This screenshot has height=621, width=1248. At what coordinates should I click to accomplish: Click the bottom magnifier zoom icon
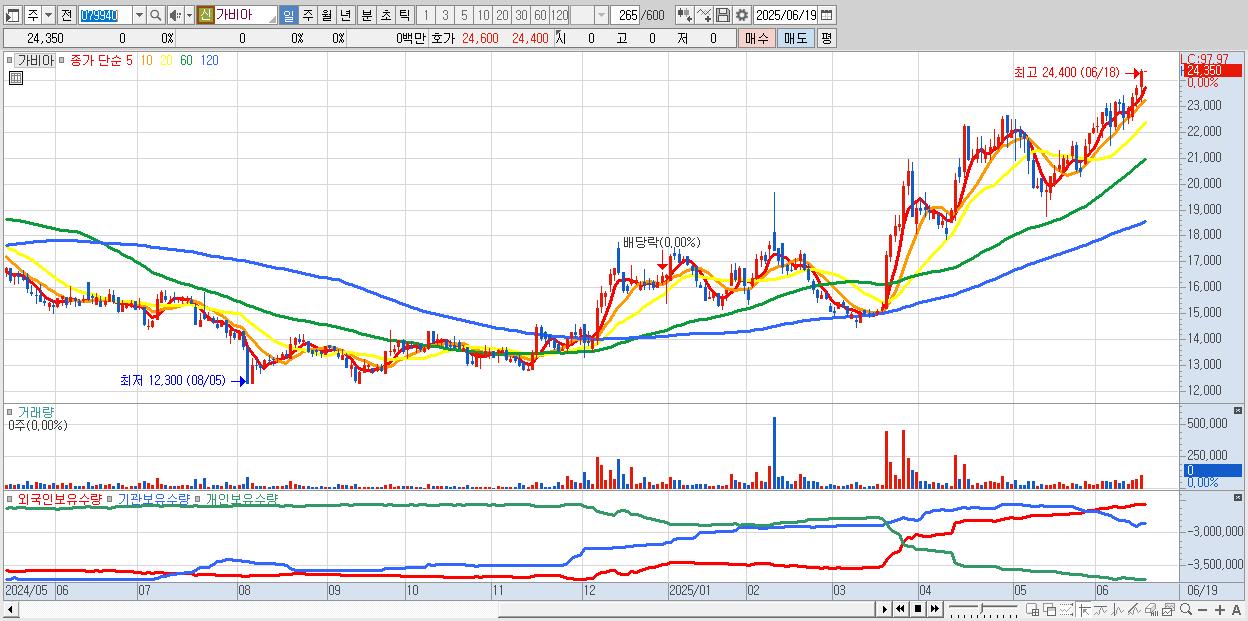click(1186, 609)
